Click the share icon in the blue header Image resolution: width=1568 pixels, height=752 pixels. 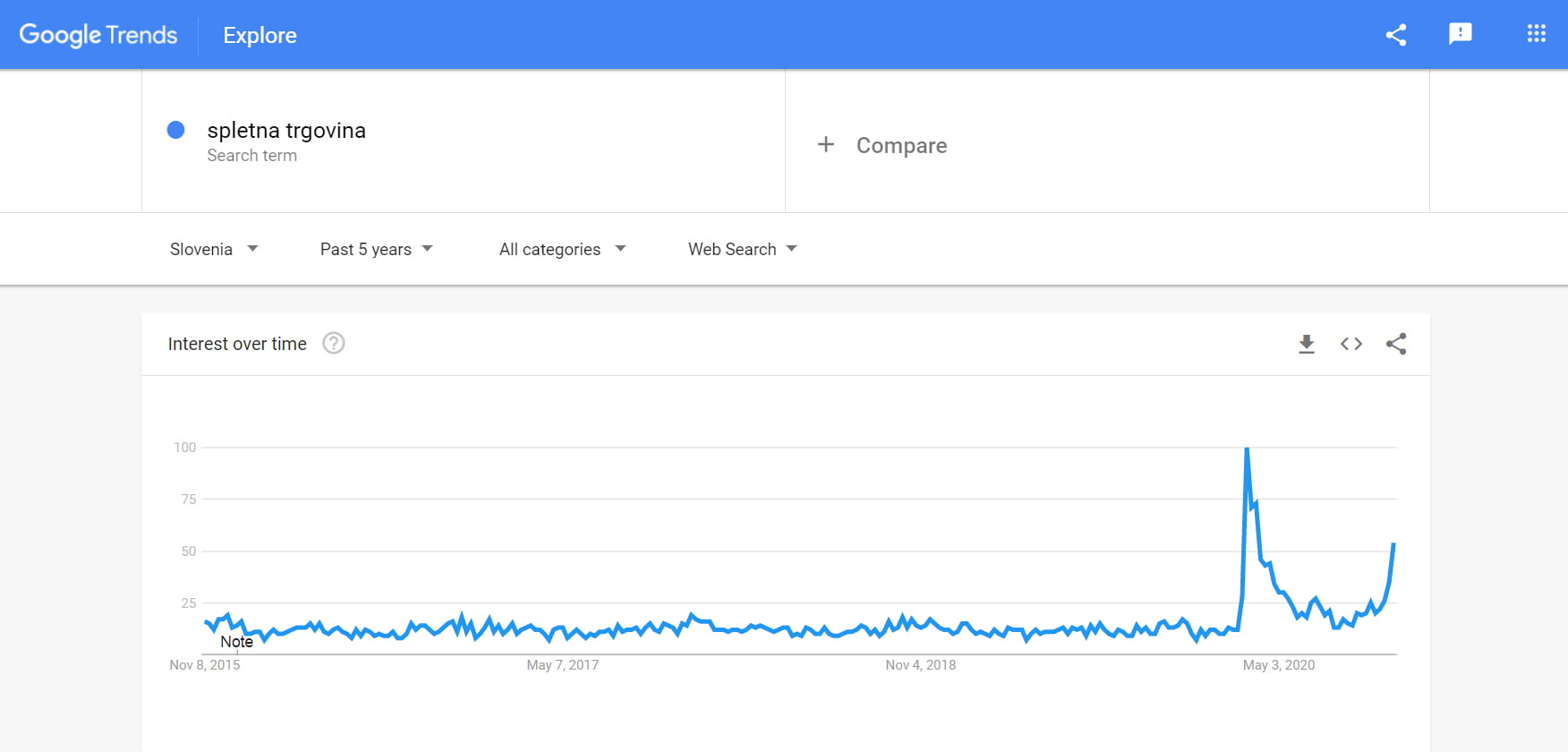(1396, 35)
